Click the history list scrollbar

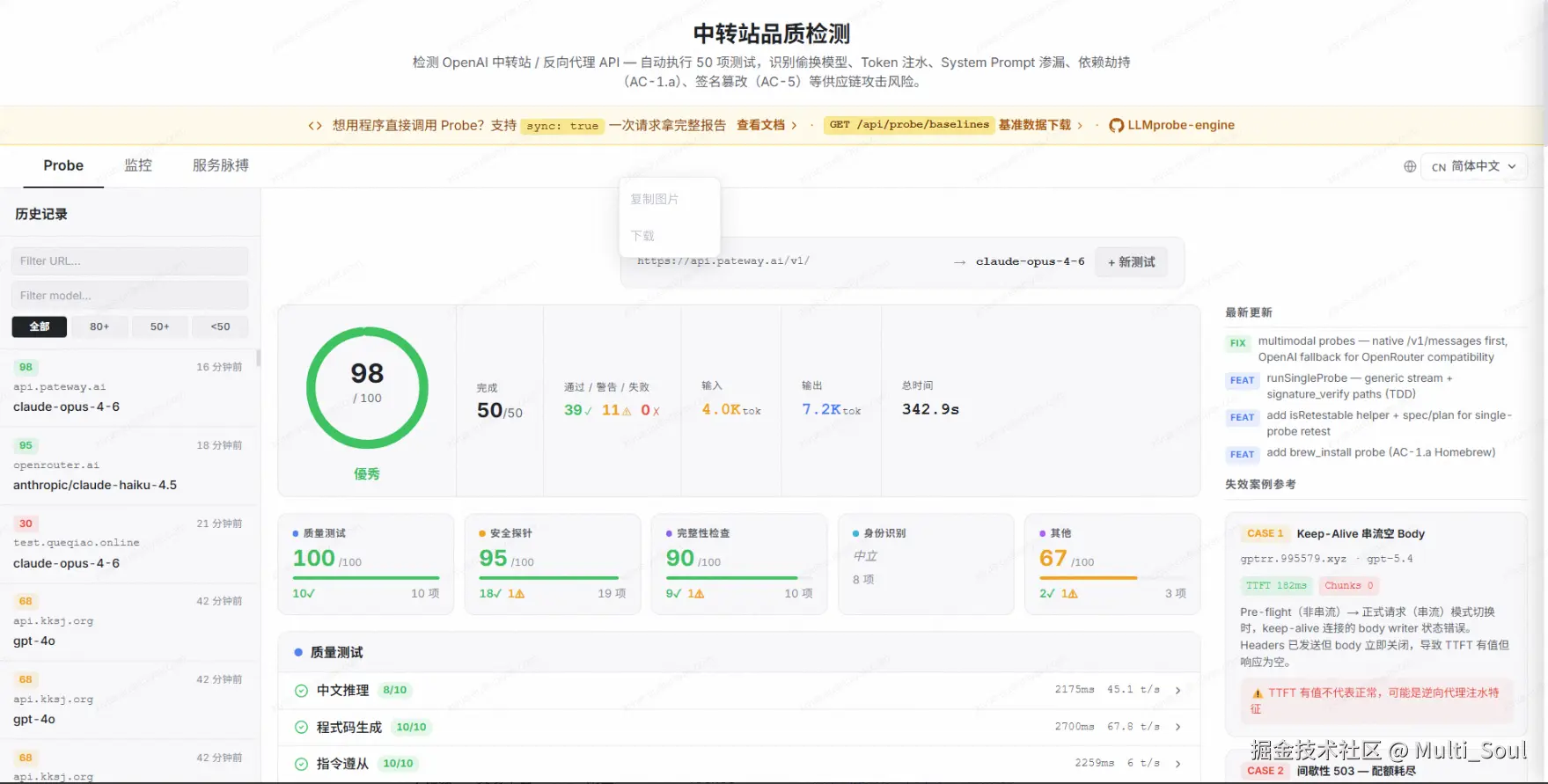point(258,358)
